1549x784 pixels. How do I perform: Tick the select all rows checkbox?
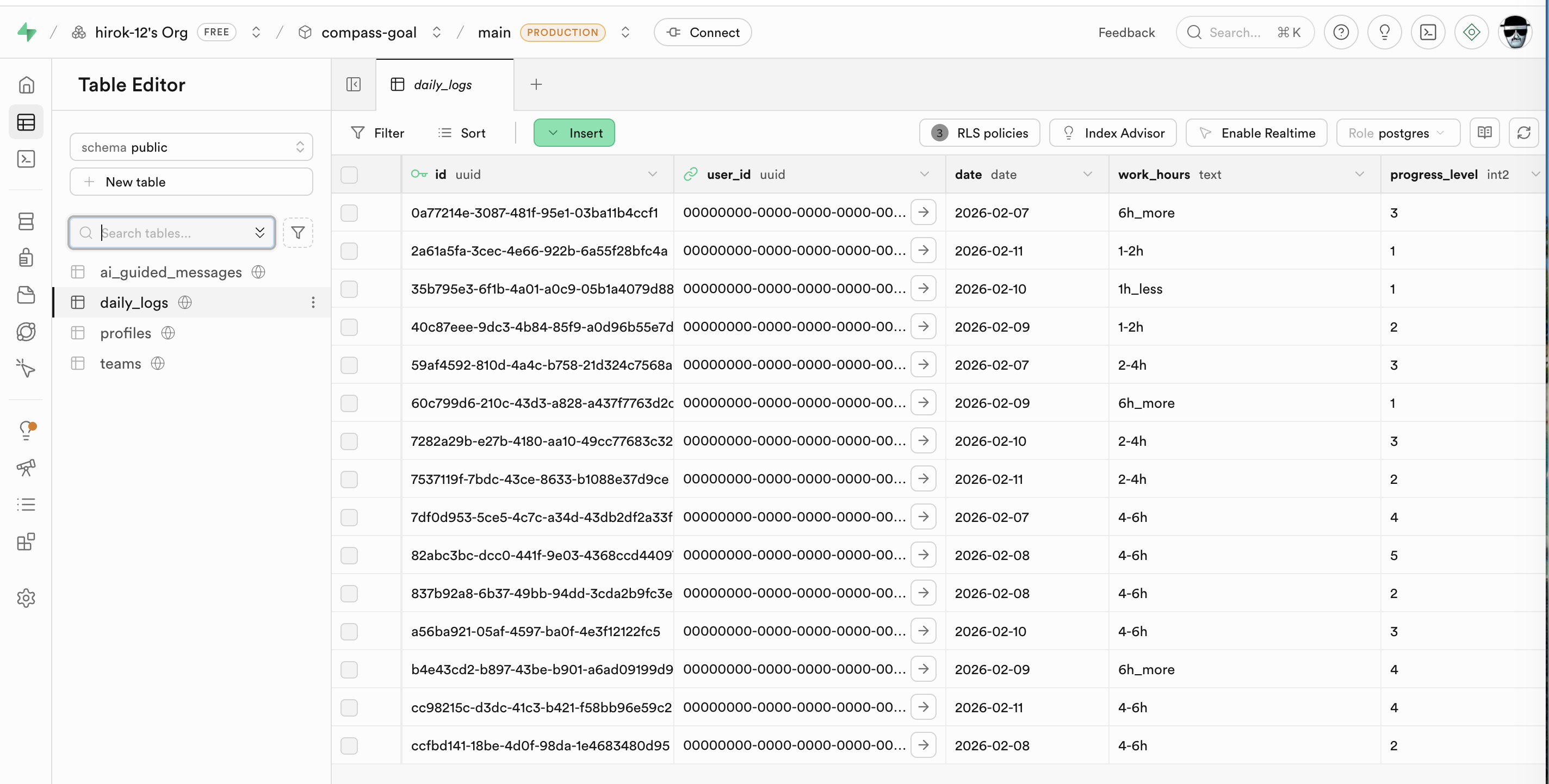349,175
